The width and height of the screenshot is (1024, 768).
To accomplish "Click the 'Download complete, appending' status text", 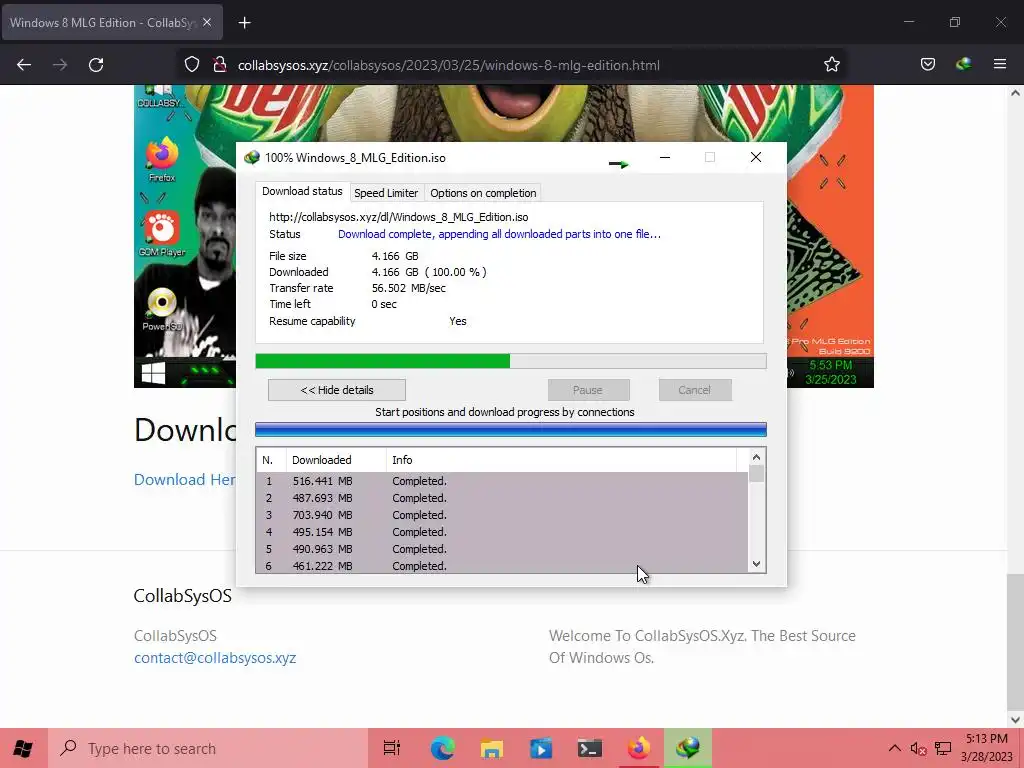I will 499,234.
